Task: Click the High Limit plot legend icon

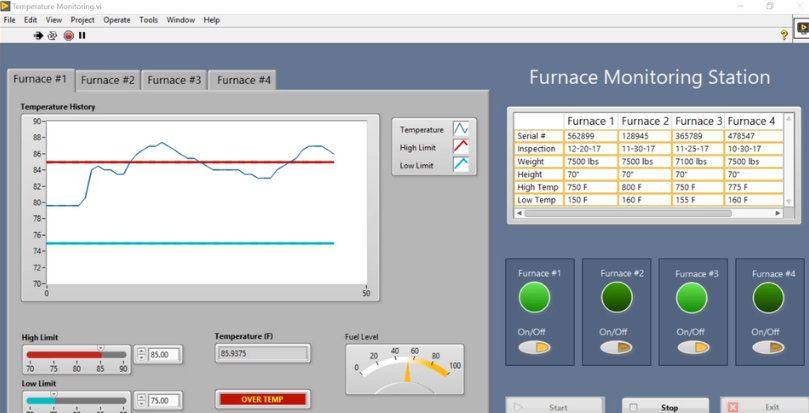Action: [x=461, y=147]
